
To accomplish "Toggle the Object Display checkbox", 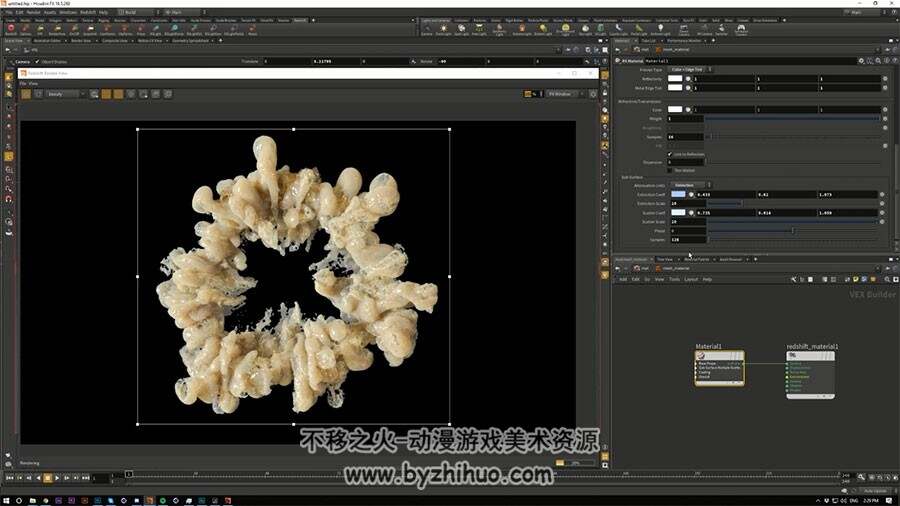I will 37,61.
